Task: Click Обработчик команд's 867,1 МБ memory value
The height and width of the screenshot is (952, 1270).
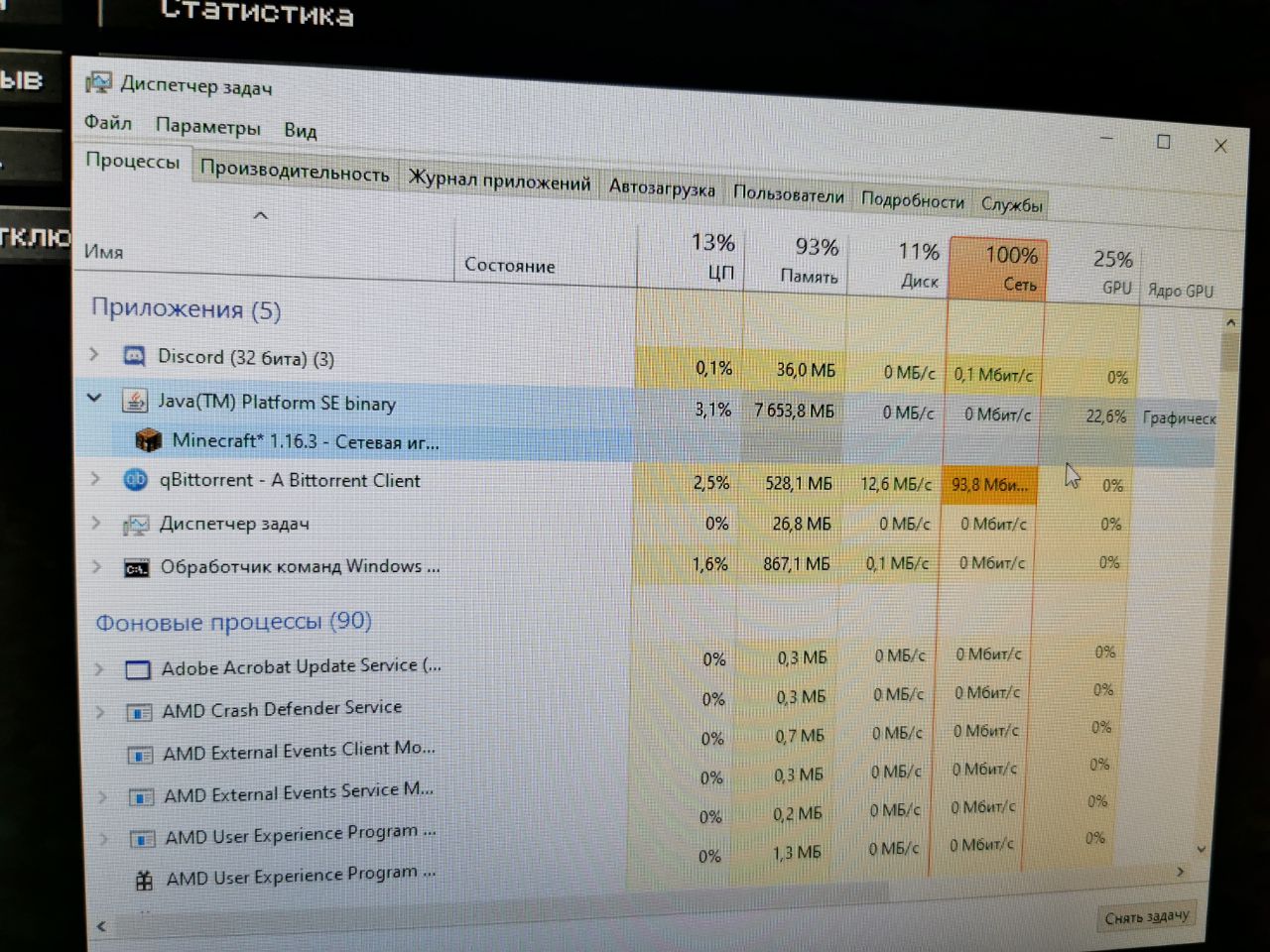Action: pos(795,563)
